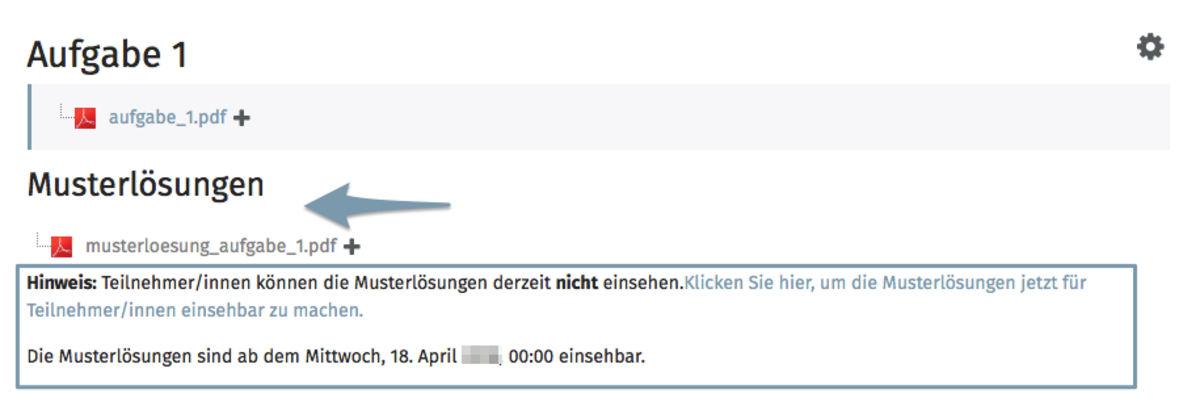1200x402 pixels.
Task: Click the red PDF icon beside aufgabe_1.pdf
Action: (x=88, y=117)
